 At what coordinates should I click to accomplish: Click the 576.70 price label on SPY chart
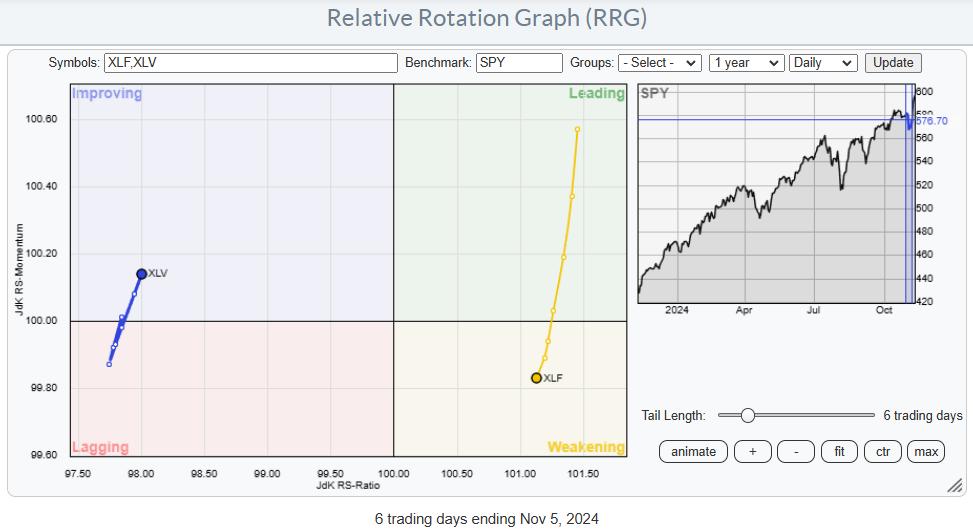click(x=932, y=121)
